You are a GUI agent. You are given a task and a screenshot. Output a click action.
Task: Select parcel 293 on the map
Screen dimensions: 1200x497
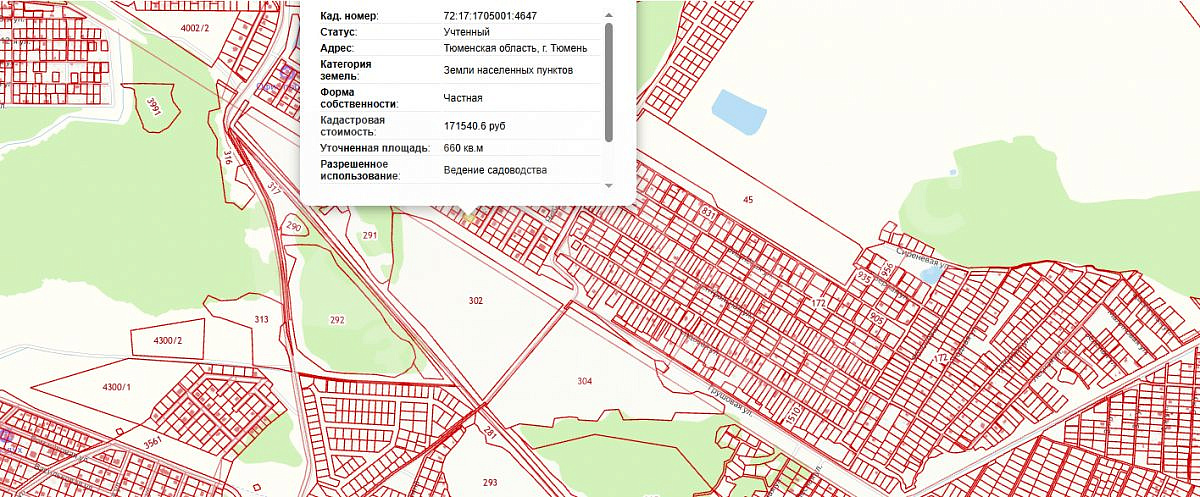[490, 483]
